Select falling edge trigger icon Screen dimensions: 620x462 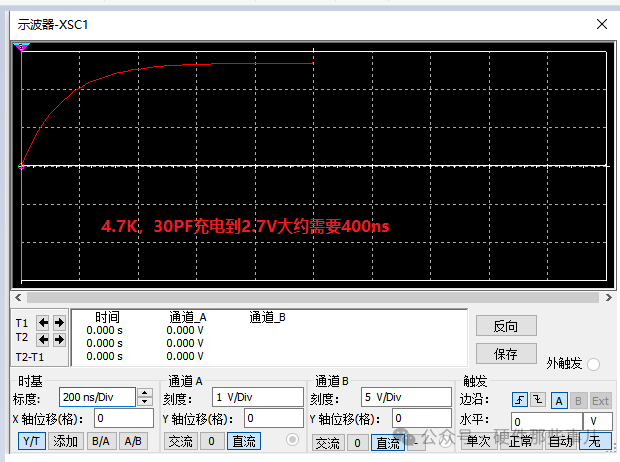point(538,400)
